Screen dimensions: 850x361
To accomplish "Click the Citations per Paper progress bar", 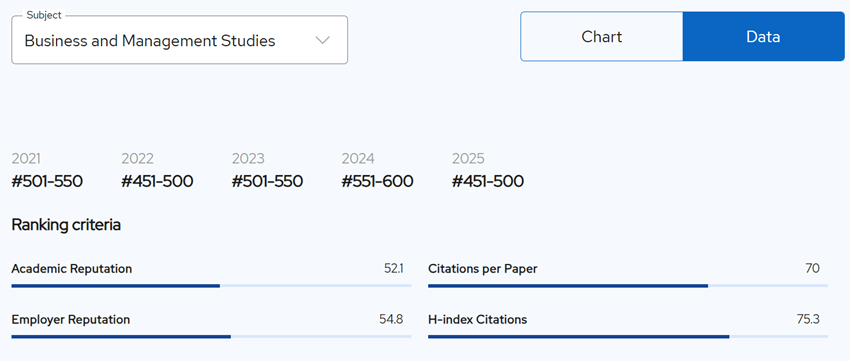I will (628, 286).
